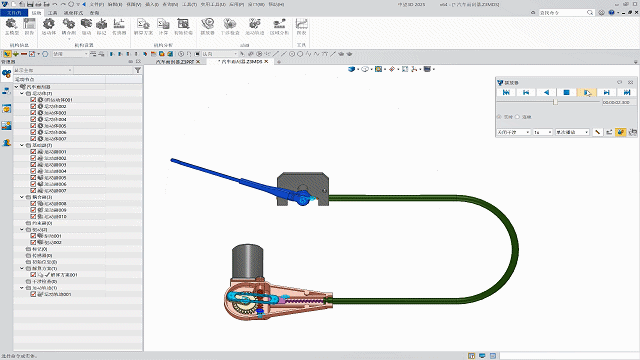Click the 传感器 (sensor) ribbon icon
The width and height of the screenshot is (640, 360).
click(x=119, y=26)
